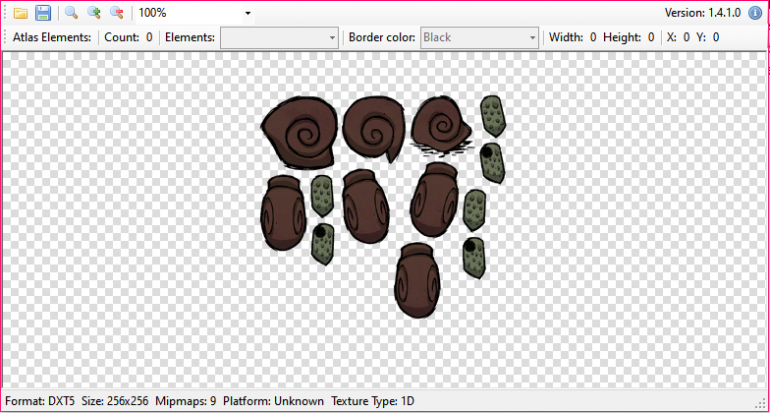Save the texture using the floppy disk icon
Viewport: 770px width, 413px height.
pos(43,13)
